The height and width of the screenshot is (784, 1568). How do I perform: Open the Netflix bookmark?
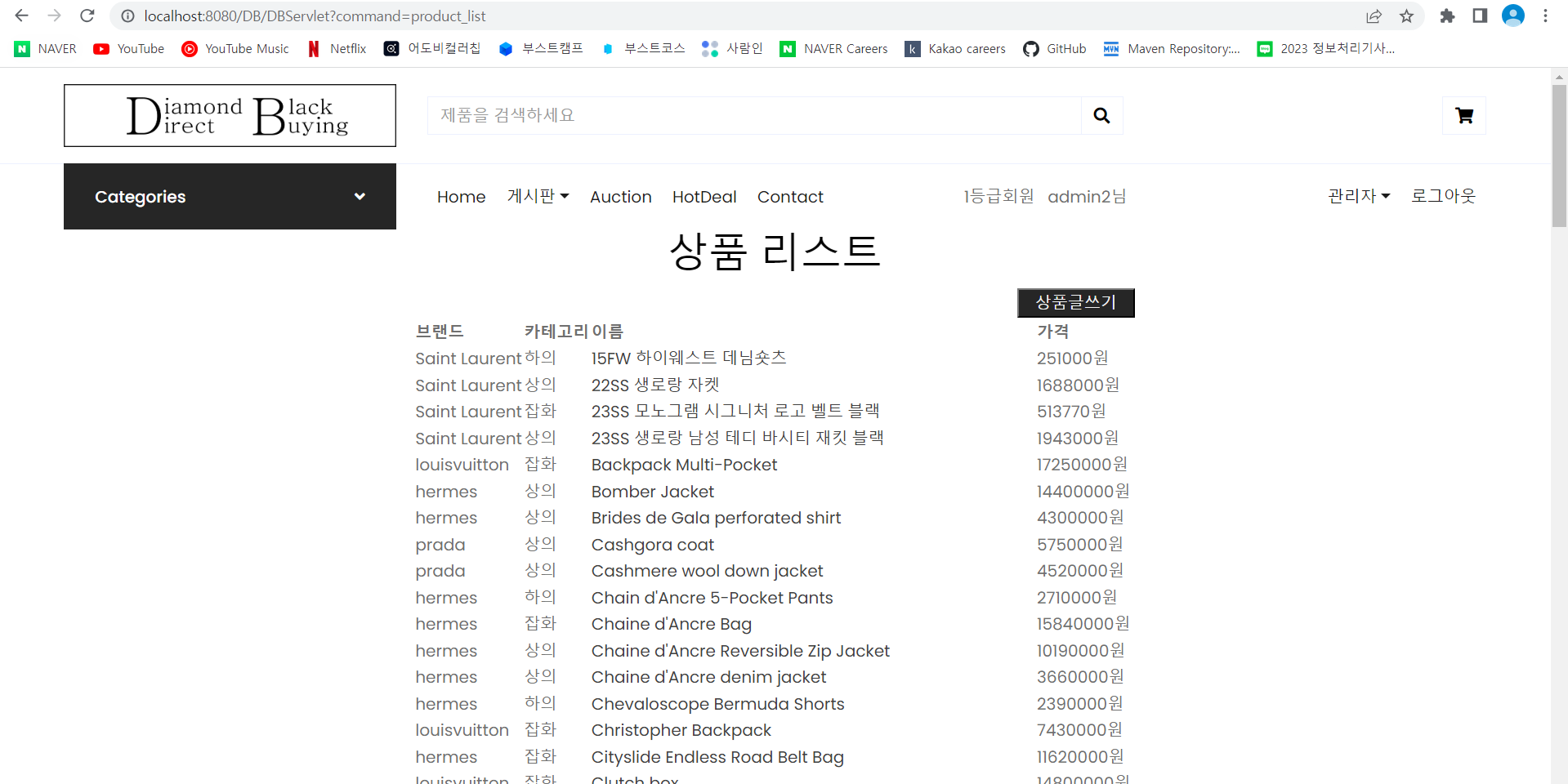pyautogui.click(x=337, y=49)
